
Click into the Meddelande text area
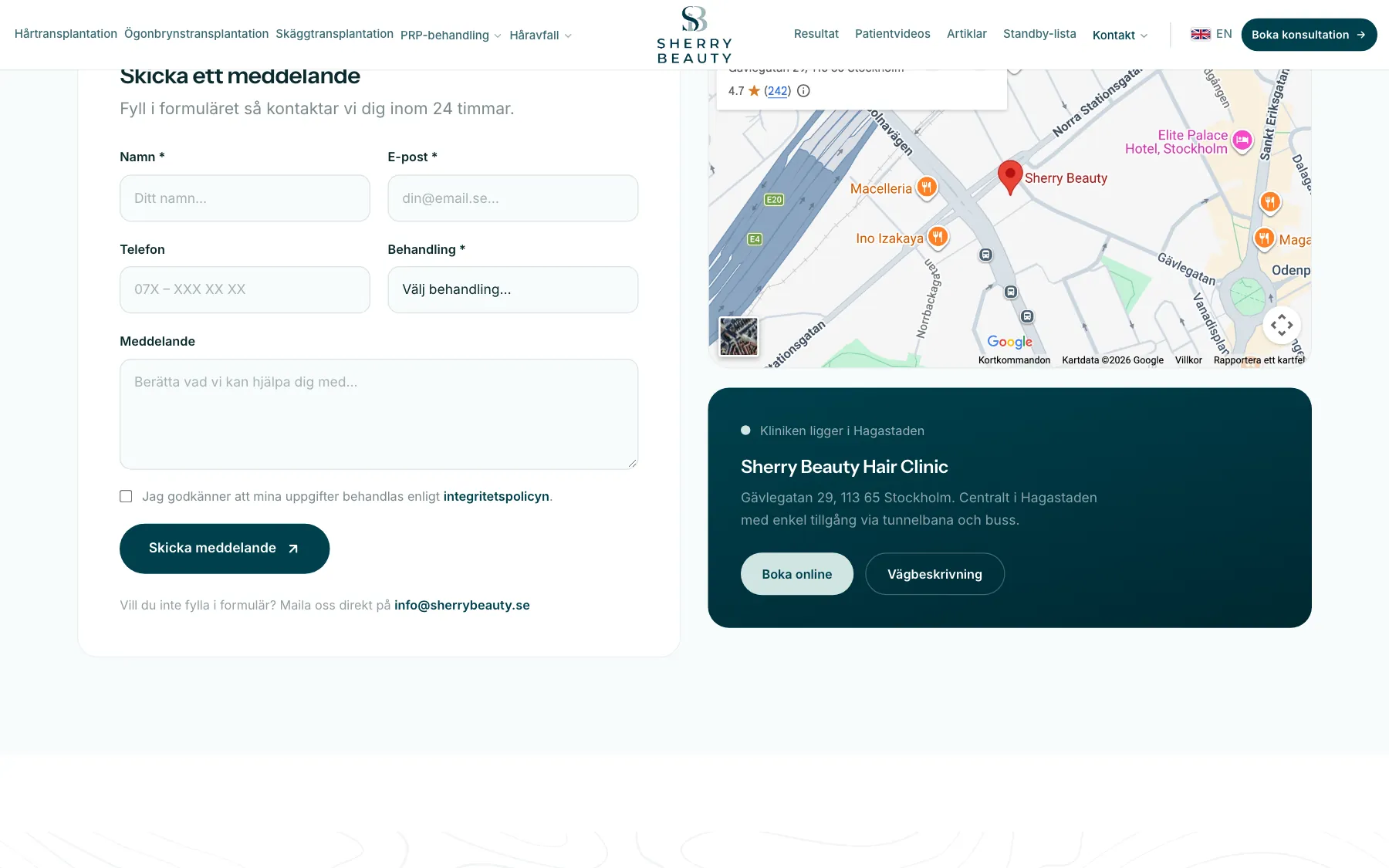tap(379, 414)
